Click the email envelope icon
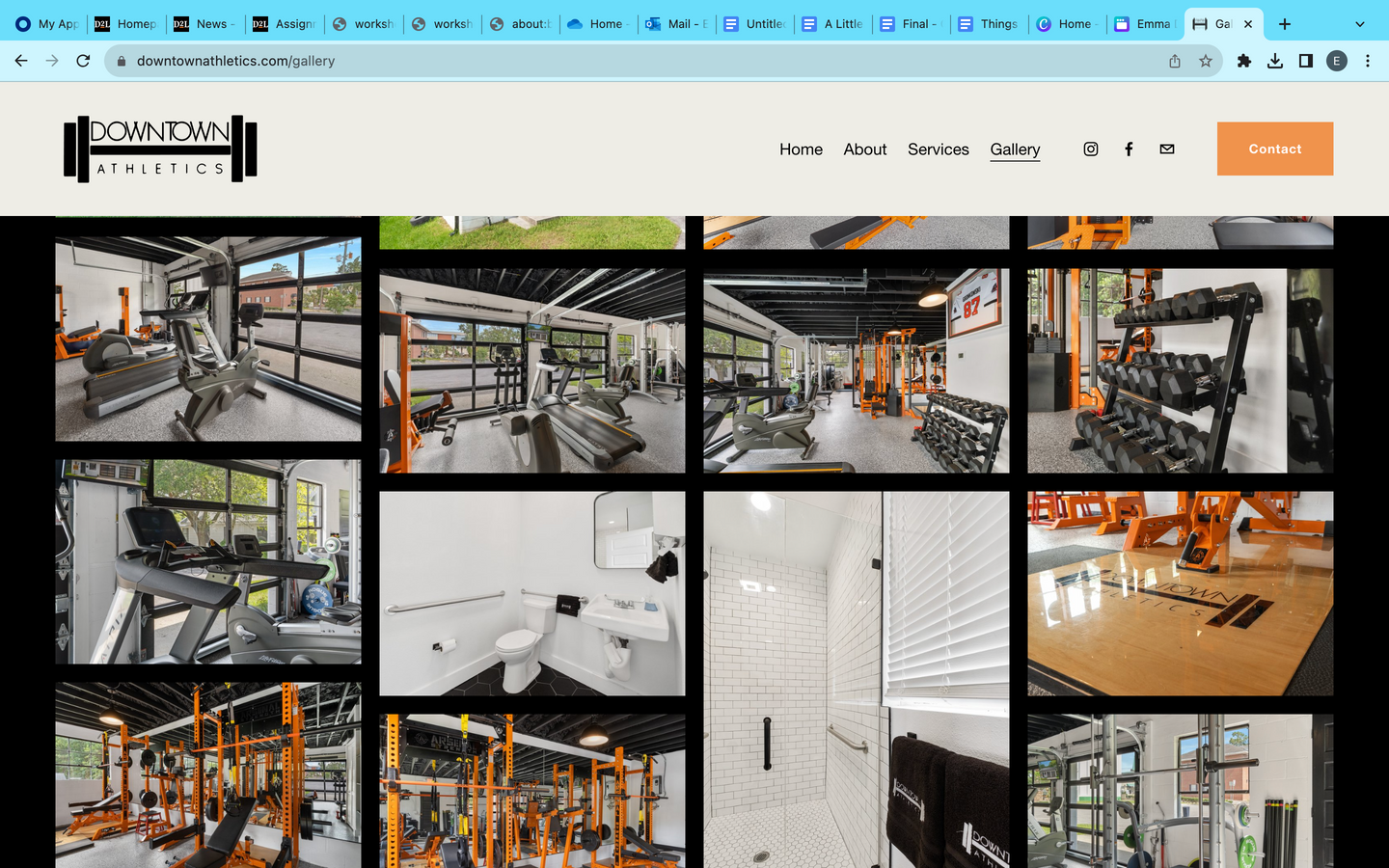 point(1167,149)
